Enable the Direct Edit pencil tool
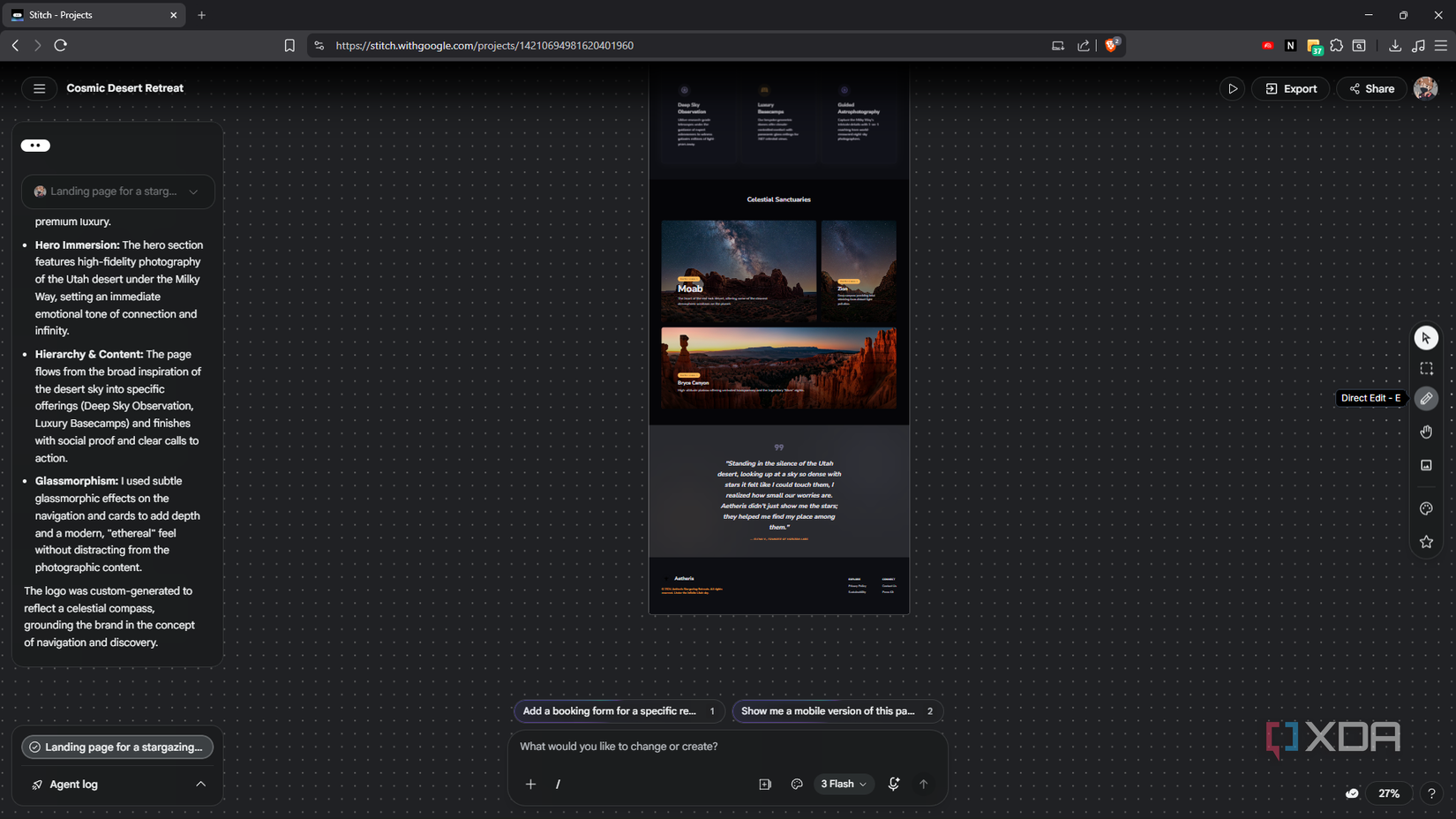 1426,398
